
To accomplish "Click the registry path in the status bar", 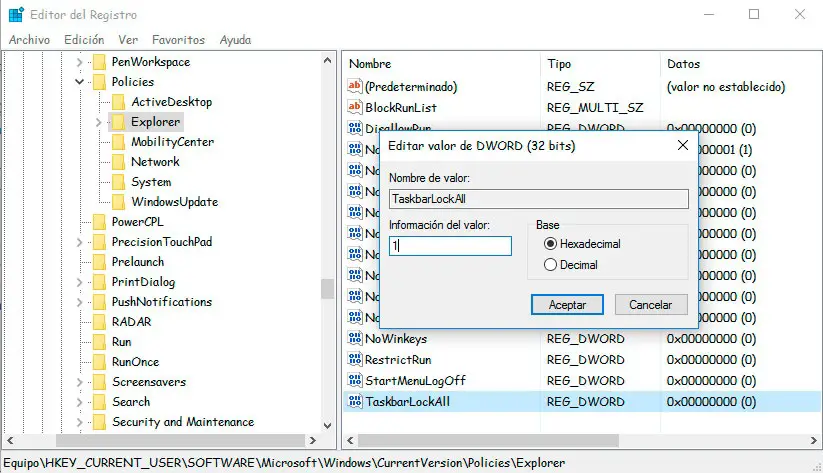I will click(x=284, y=463).
